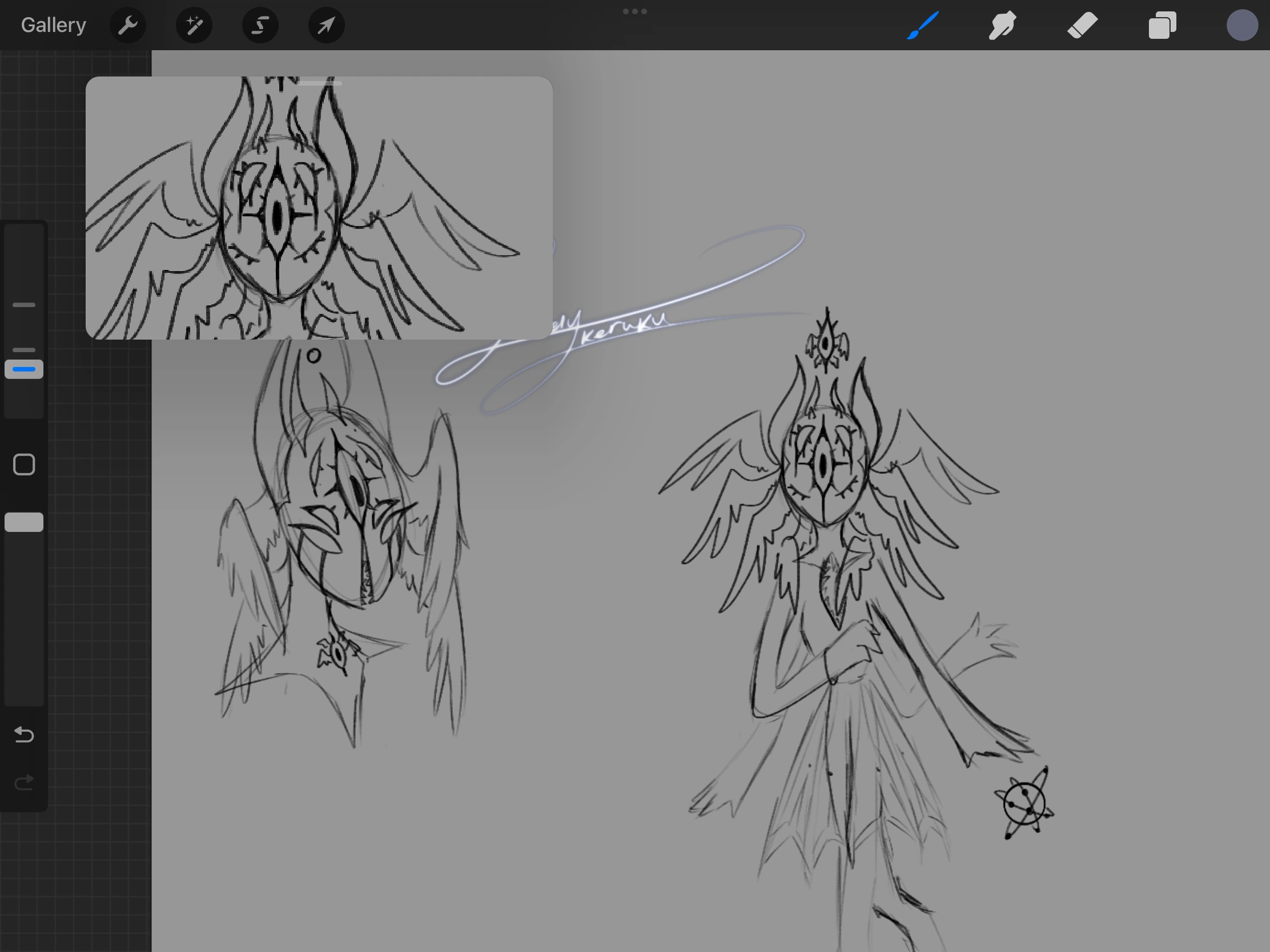Image resolution: width=1270 pixels, height=952 pixels.
Task: Open the Adjustments magic wand menu
Action: click(x=194, y=25)
